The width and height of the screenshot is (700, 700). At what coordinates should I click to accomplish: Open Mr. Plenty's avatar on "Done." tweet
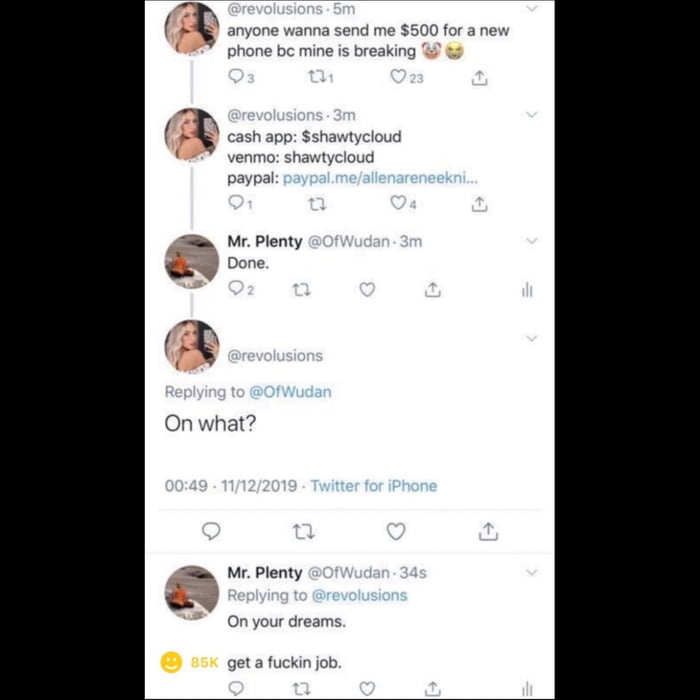(x=192, y=262)
